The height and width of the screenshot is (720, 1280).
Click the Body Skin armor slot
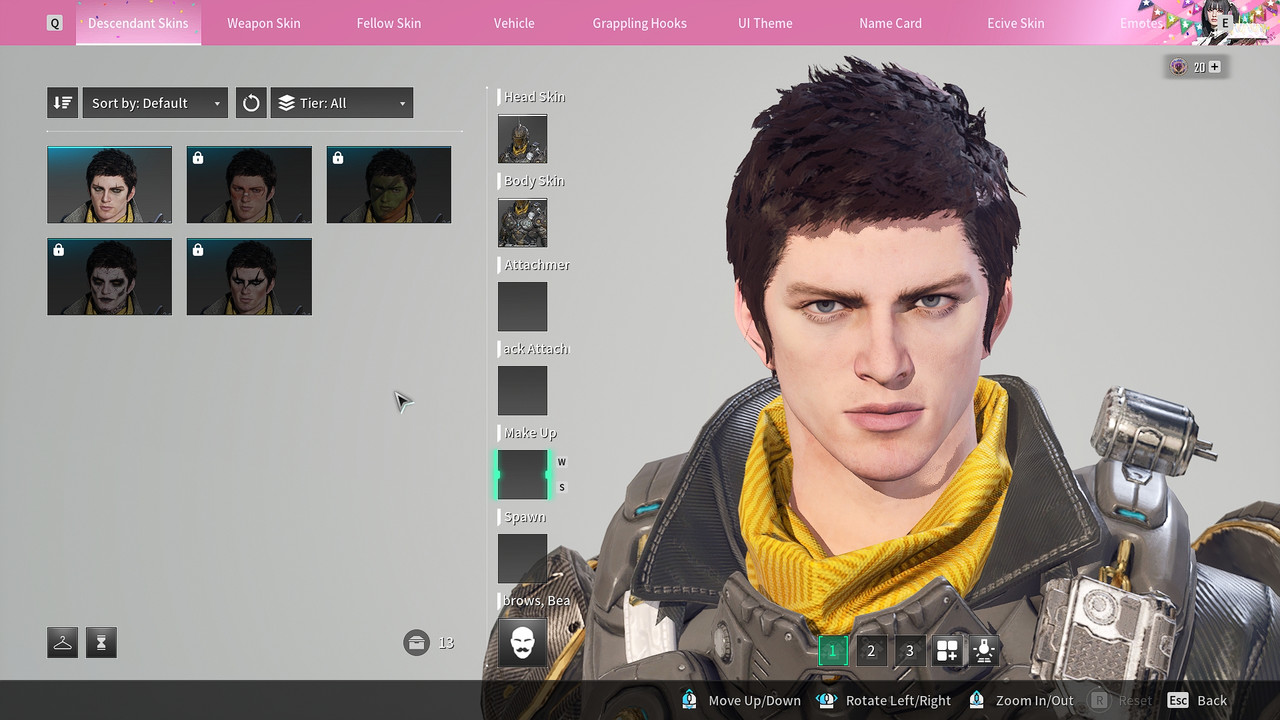coord(523,223)
